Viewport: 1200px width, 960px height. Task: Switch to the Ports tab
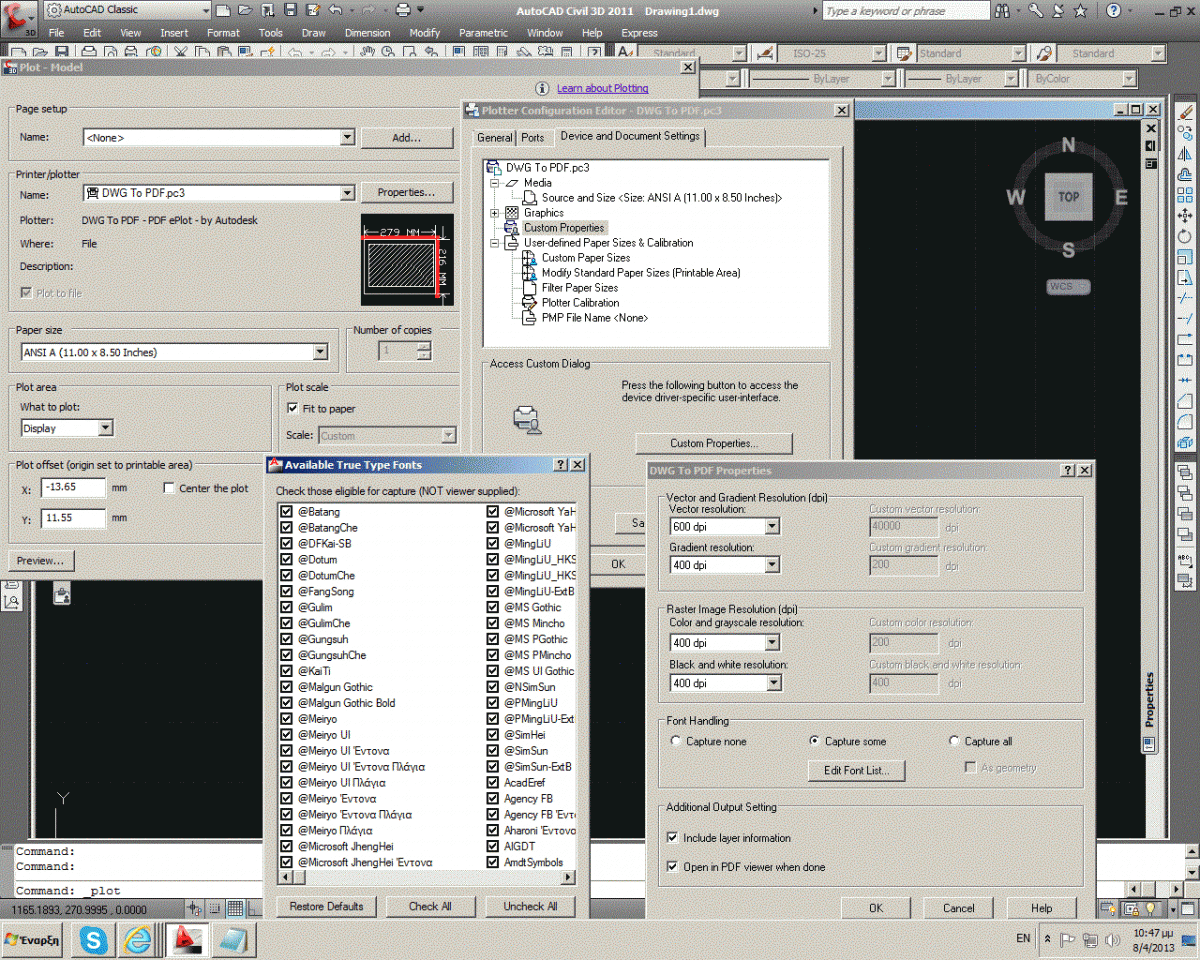click(x=533, y=137)
